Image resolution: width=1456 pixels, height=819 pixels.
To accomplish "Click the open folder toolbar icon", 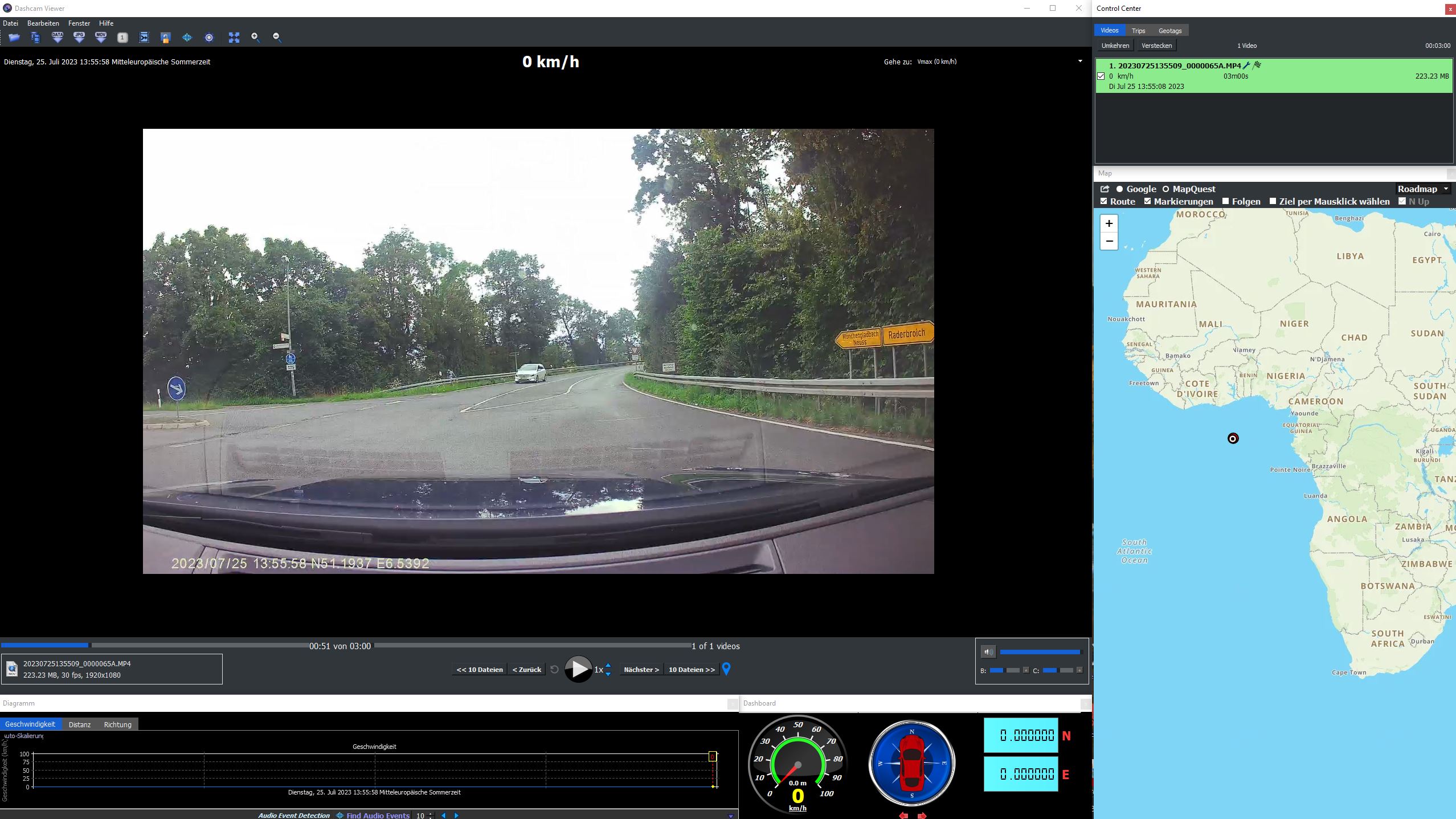I will [14, 38].
